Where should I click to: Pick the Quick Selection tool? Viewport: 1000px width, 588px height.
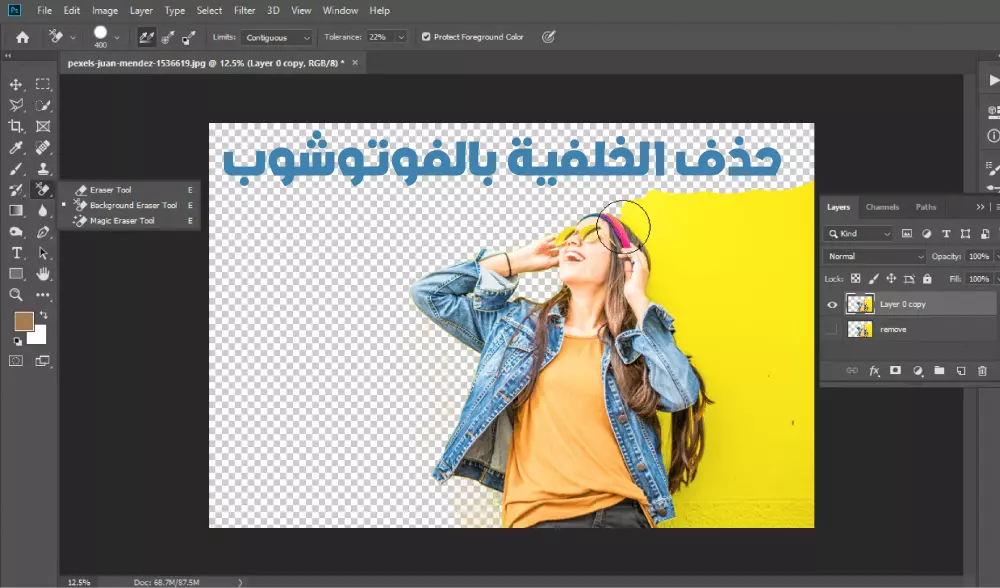43,105
